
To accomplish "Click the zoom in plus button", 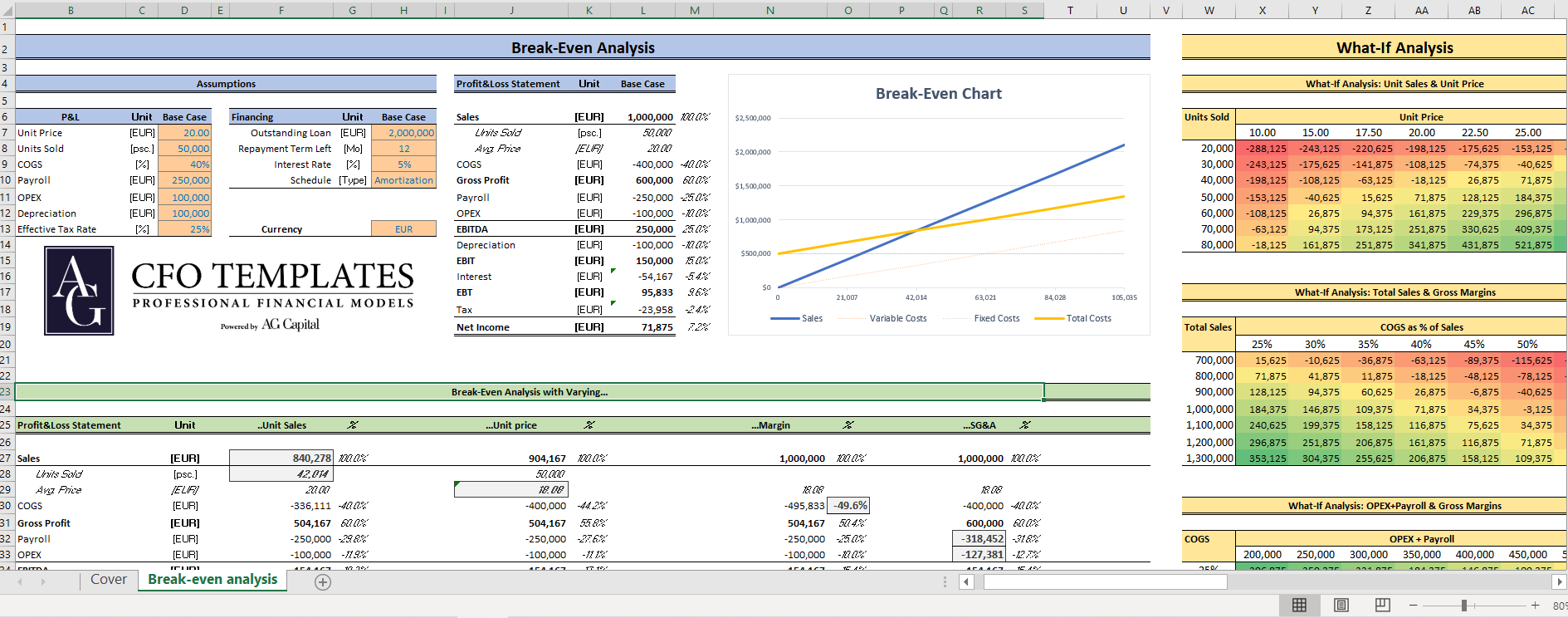I will click(x=1536, y=606).
